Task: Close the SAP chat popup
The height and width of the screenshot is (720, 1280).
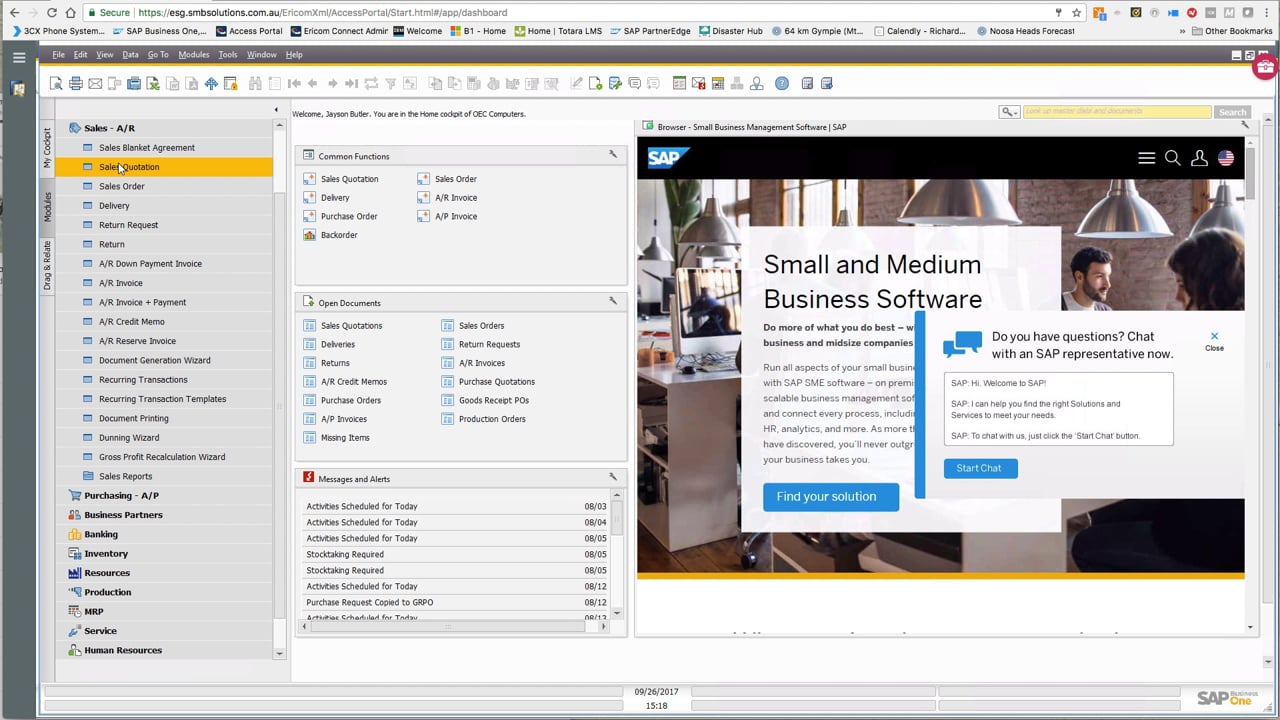Action: tap(1214, 341)
